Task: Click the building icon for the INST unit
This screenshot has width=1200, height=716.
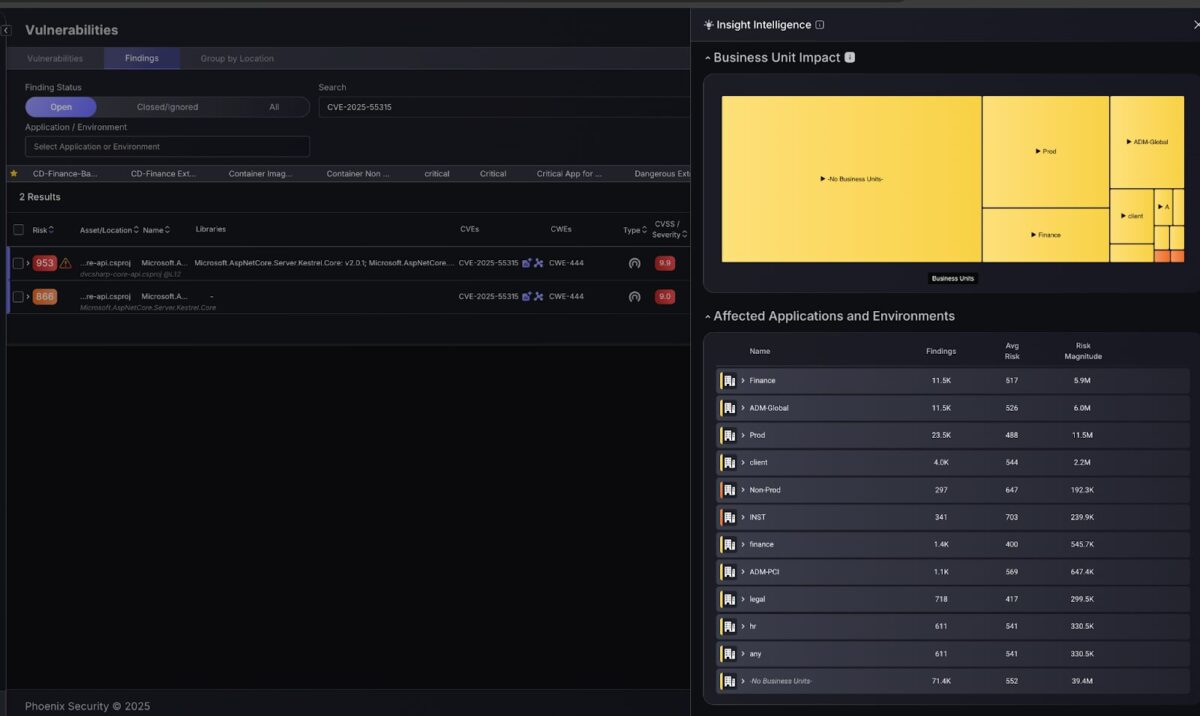Action: (x=729, y=517)
